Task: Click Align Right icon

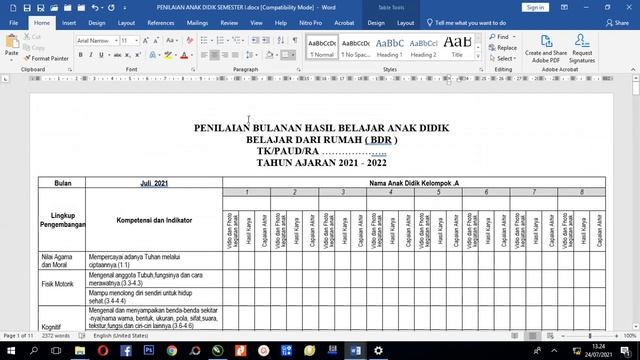Action: [225, 55]
